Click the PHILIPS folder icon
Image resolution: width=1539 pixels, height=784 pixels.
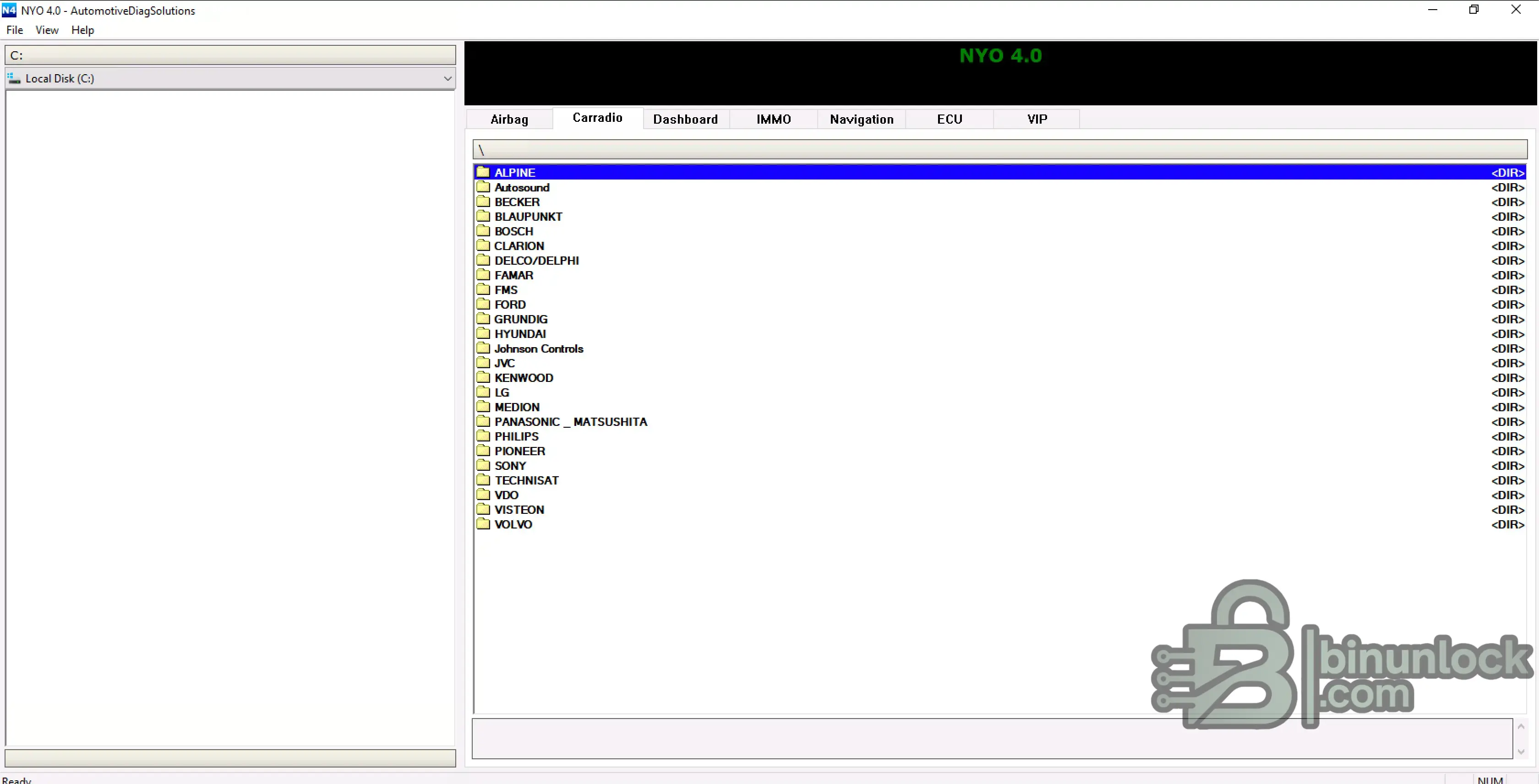[x=483, y=436]
